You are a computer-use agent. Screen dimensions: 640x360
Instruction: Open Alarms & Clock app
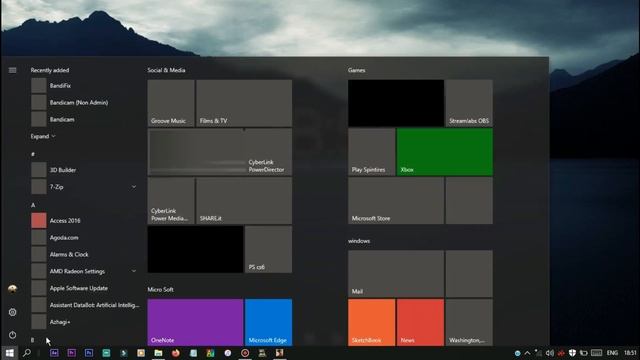(85, 254)
